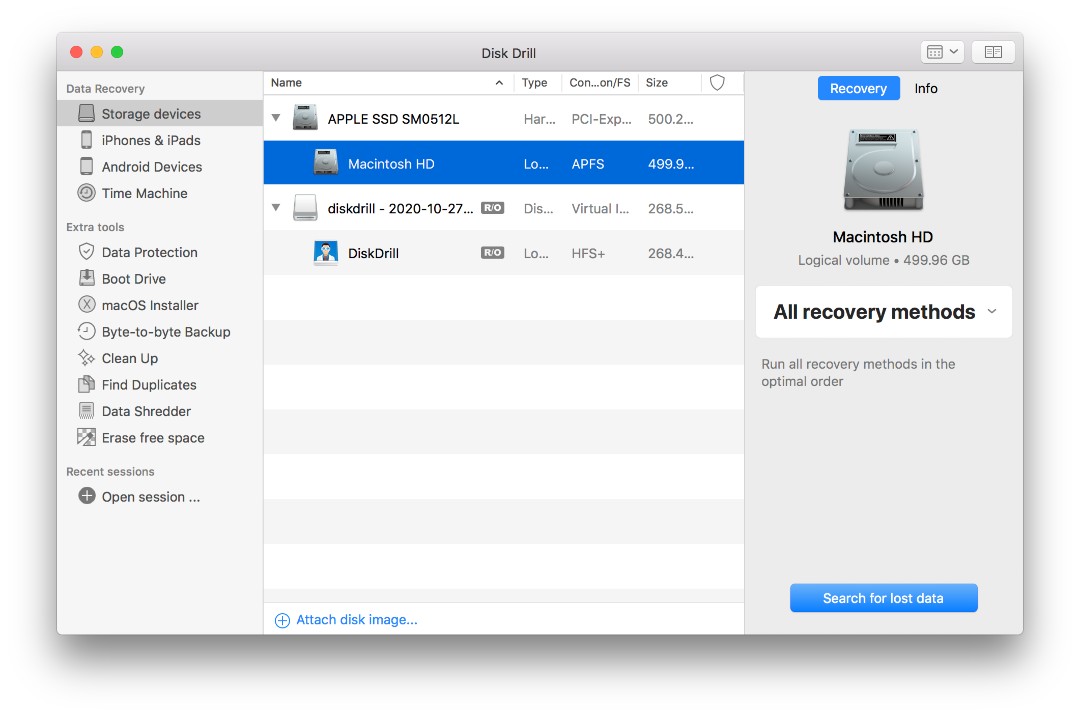Click Search for lost data button

pyautogui.click(x=884, y=598)
